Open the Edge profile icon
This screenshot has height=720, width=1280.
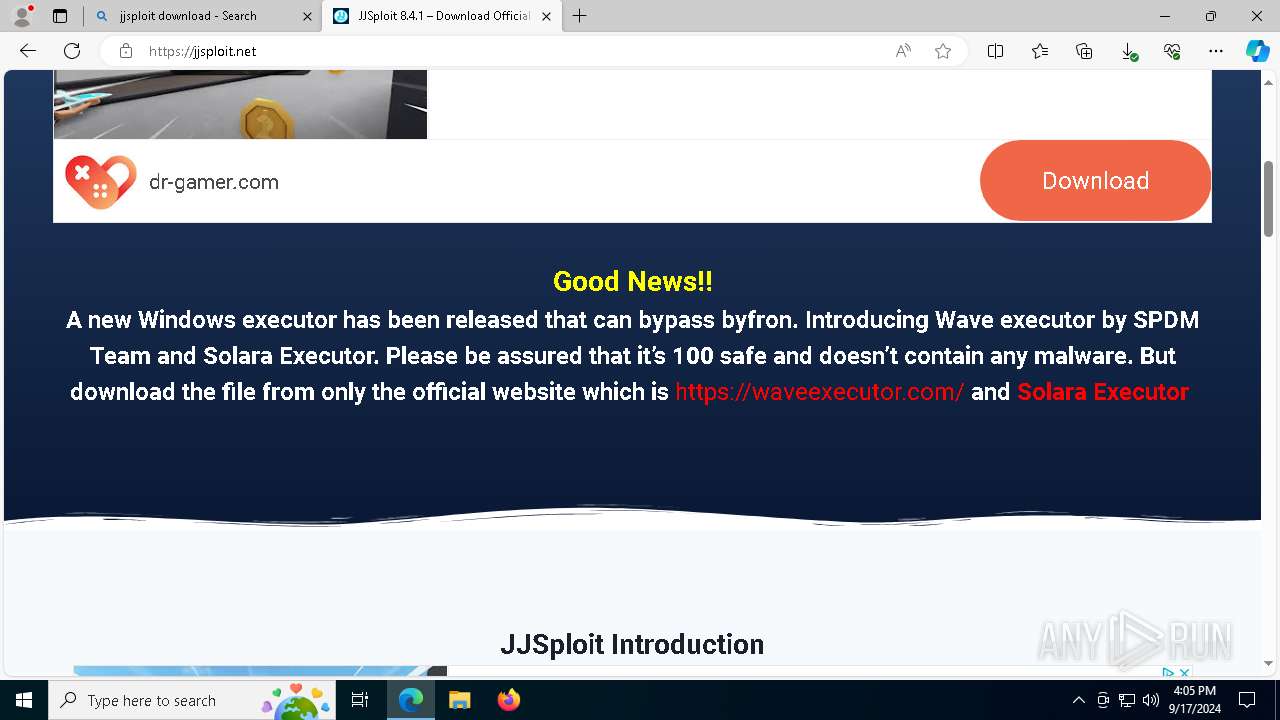coord(22,16)
